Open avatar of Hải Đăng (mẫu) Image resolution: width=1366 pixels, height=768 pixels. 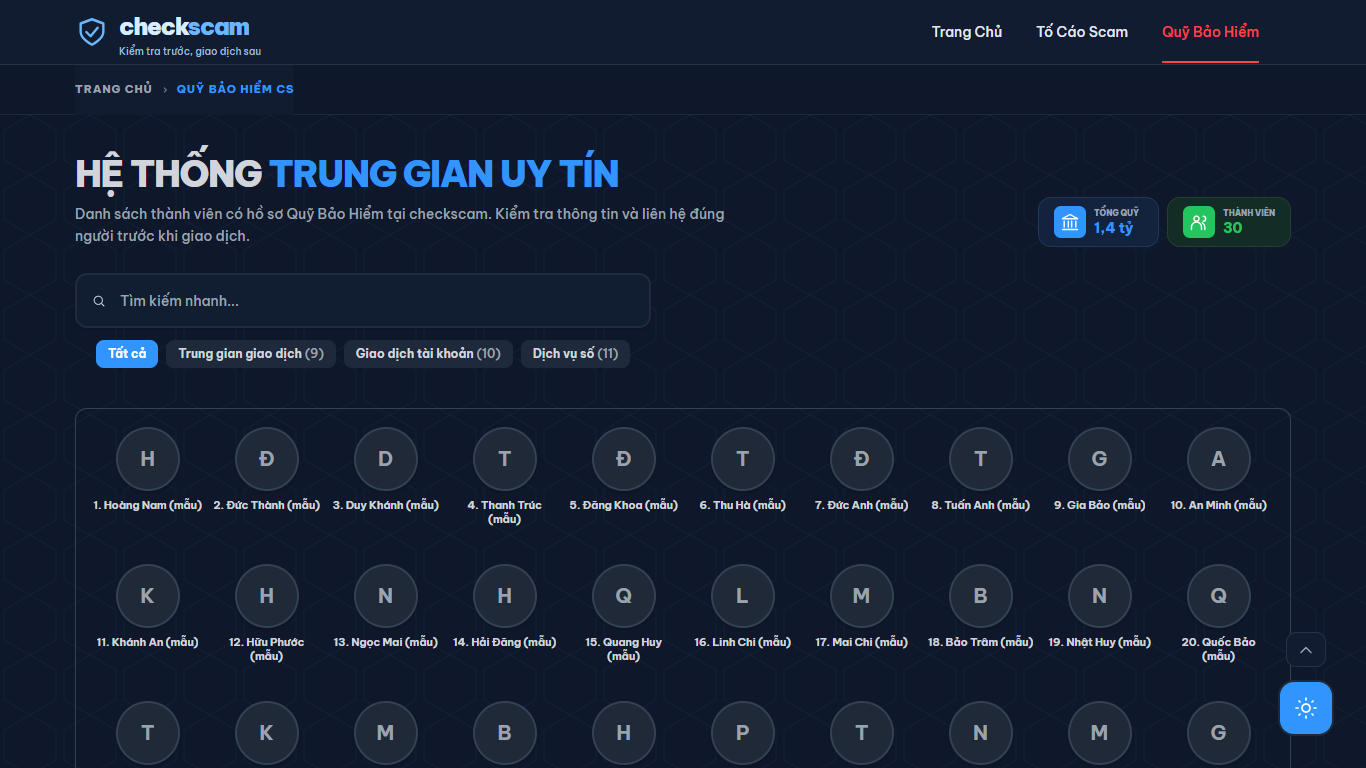pyautogui.click(x=504, y=596)
